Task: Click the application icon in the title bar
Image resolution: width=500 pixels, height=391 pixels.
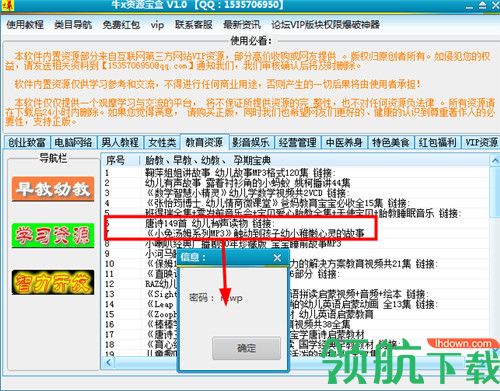Action: (7, 5)
